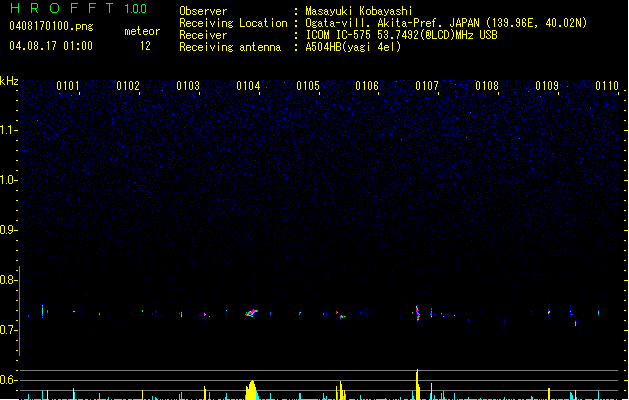This screenshot has width=629, height=400.
Task: Click the 0.9 kHz axis label
Action: 8,230
